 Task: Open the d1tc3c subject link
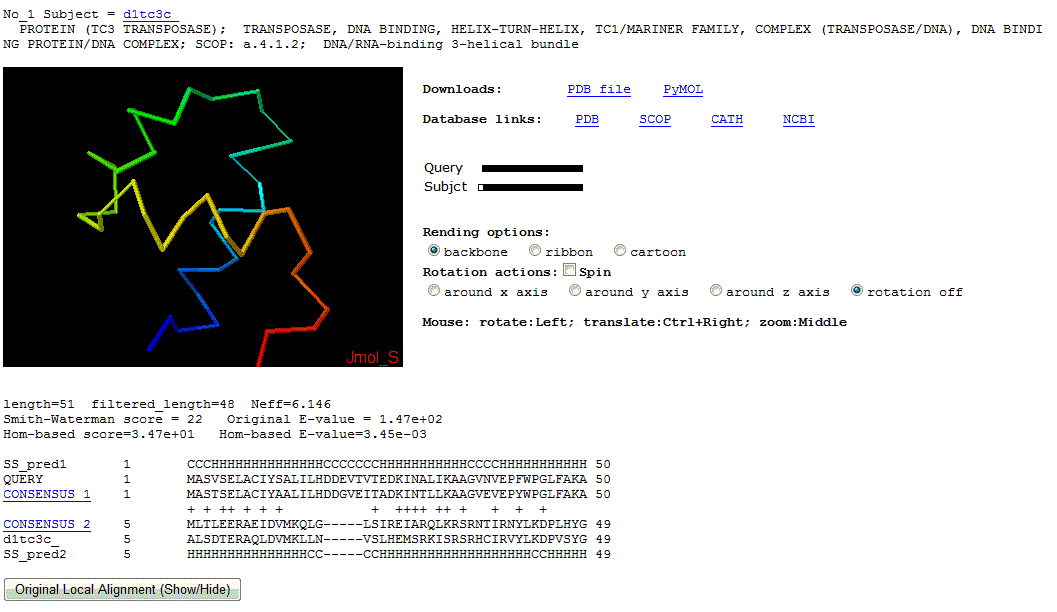[x=149, y=14]
